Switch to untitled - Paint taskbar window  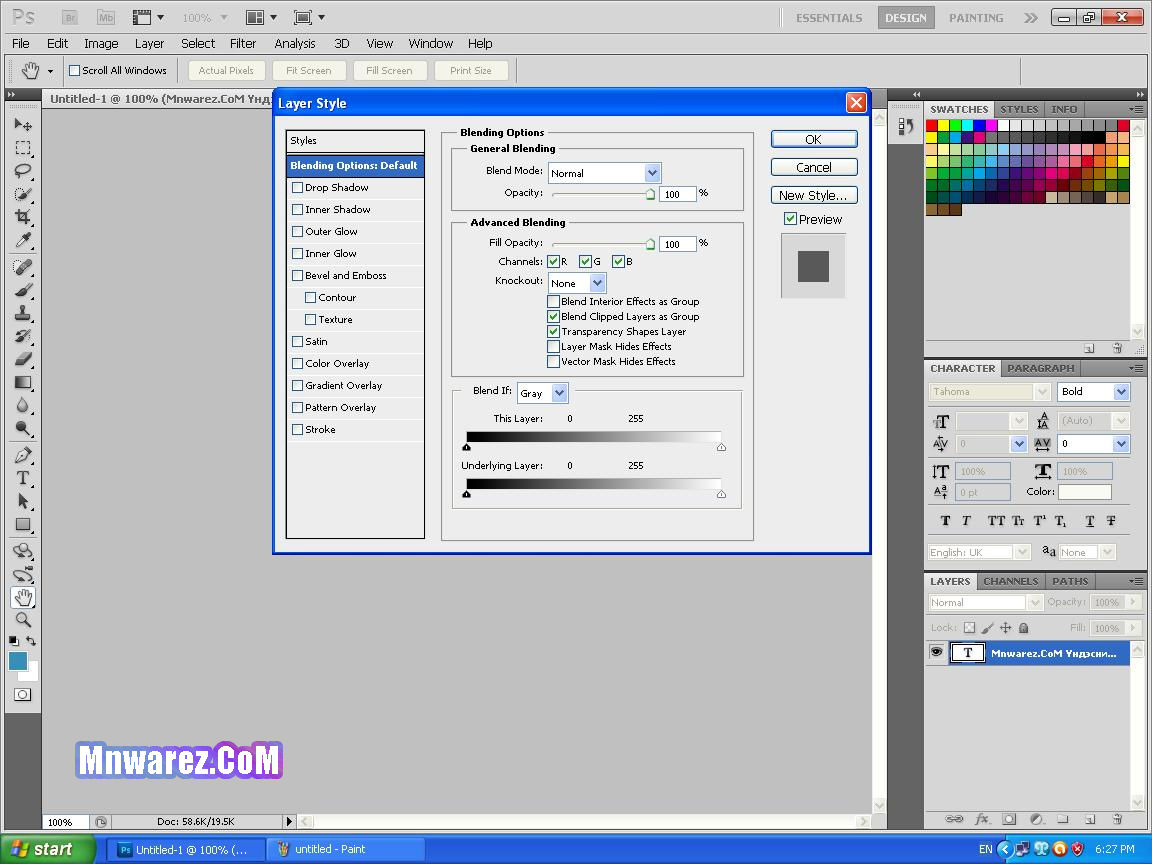click(345, 849)
